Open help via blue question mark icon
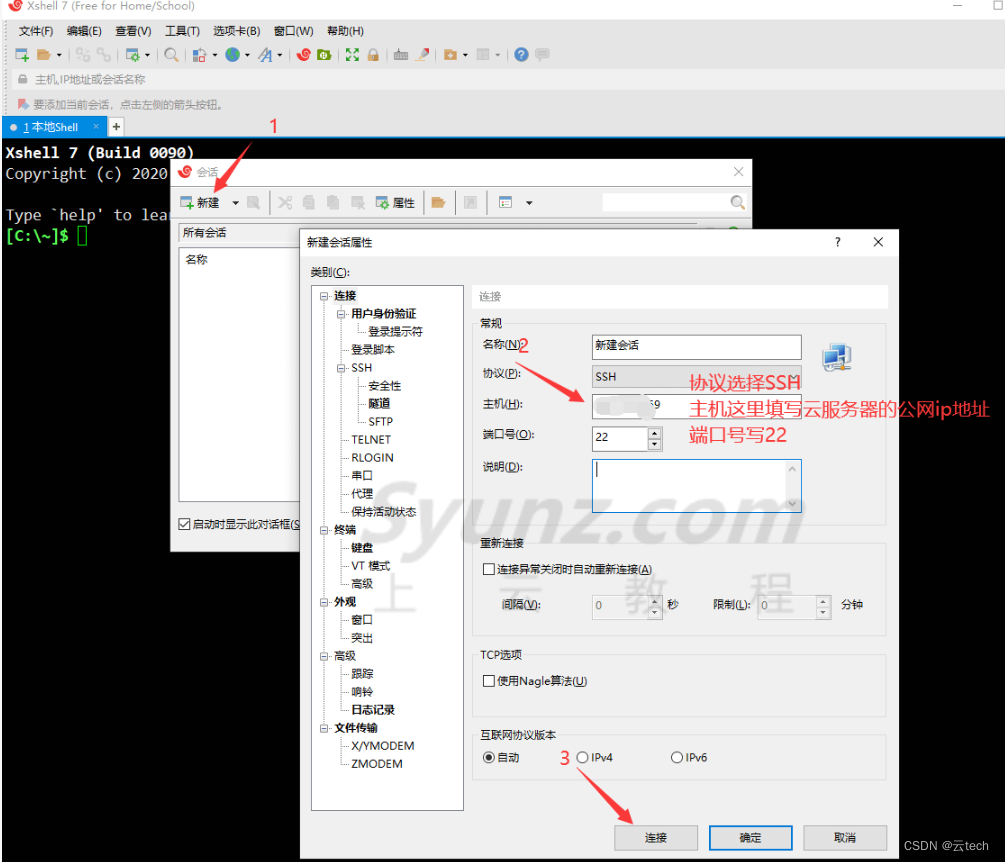 click(x=521, y=55)
